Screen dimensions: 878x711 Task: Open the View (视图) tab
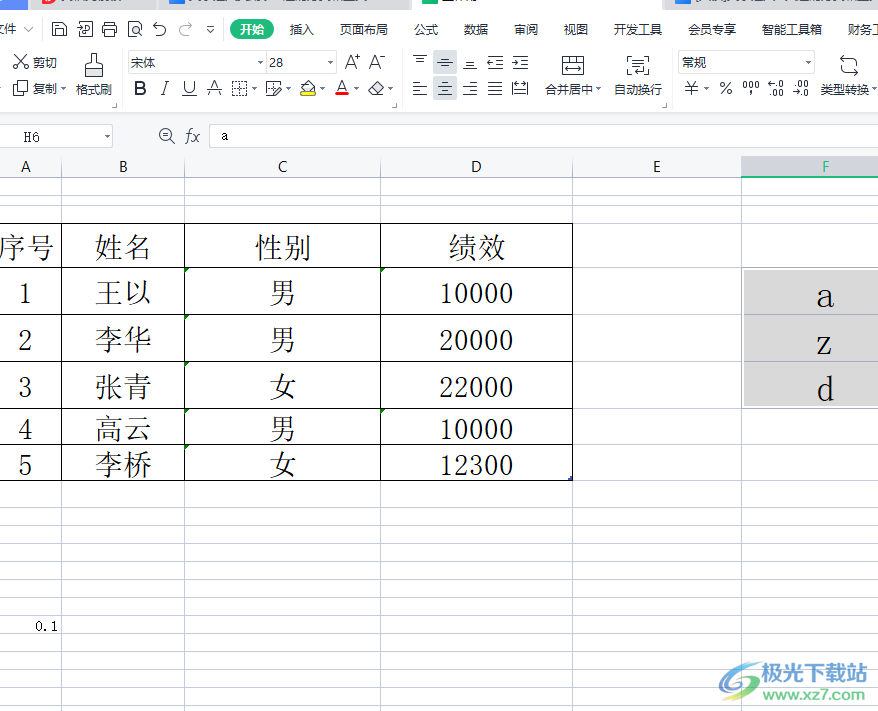576,29
